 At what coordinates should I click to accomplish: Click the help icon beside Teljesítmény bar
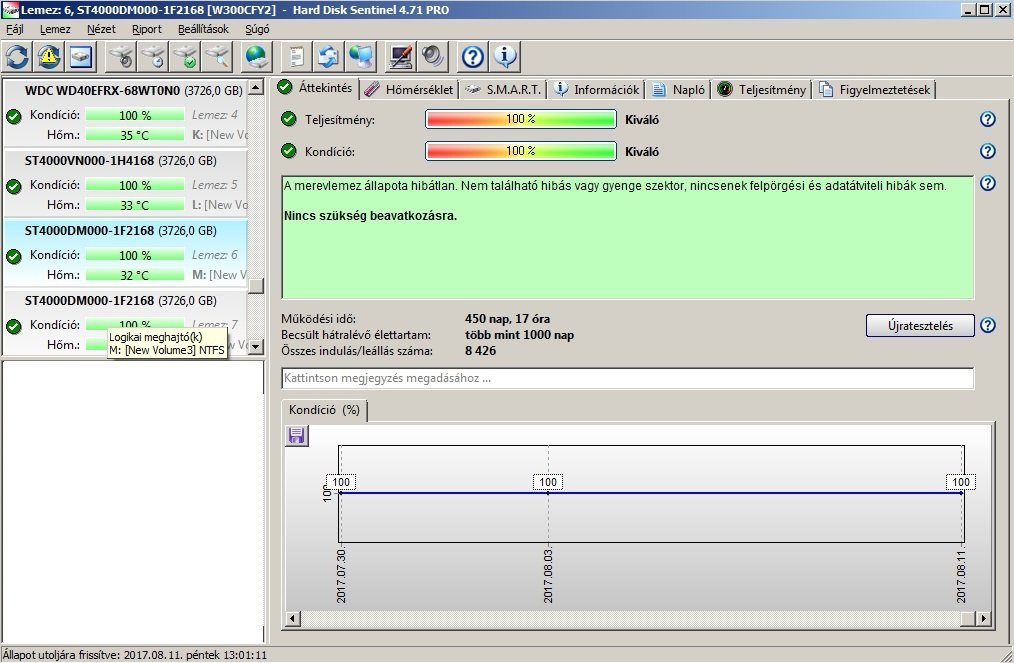(x=987, y=119)
